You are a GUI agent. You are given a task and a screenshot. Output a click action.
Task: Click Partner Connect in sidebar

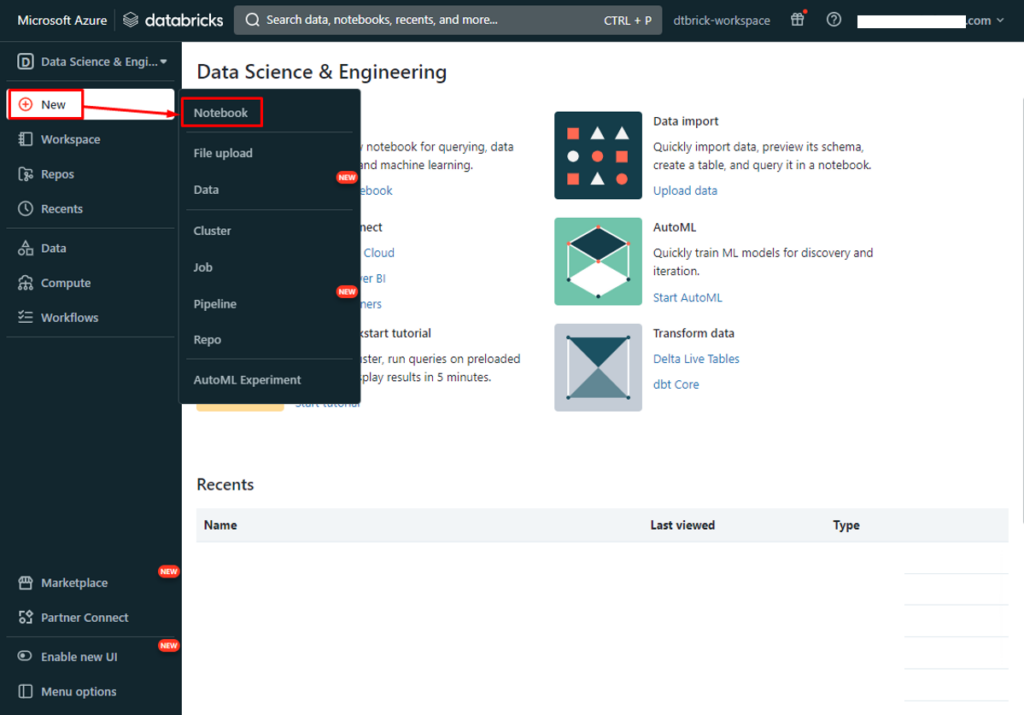(84, 618)
